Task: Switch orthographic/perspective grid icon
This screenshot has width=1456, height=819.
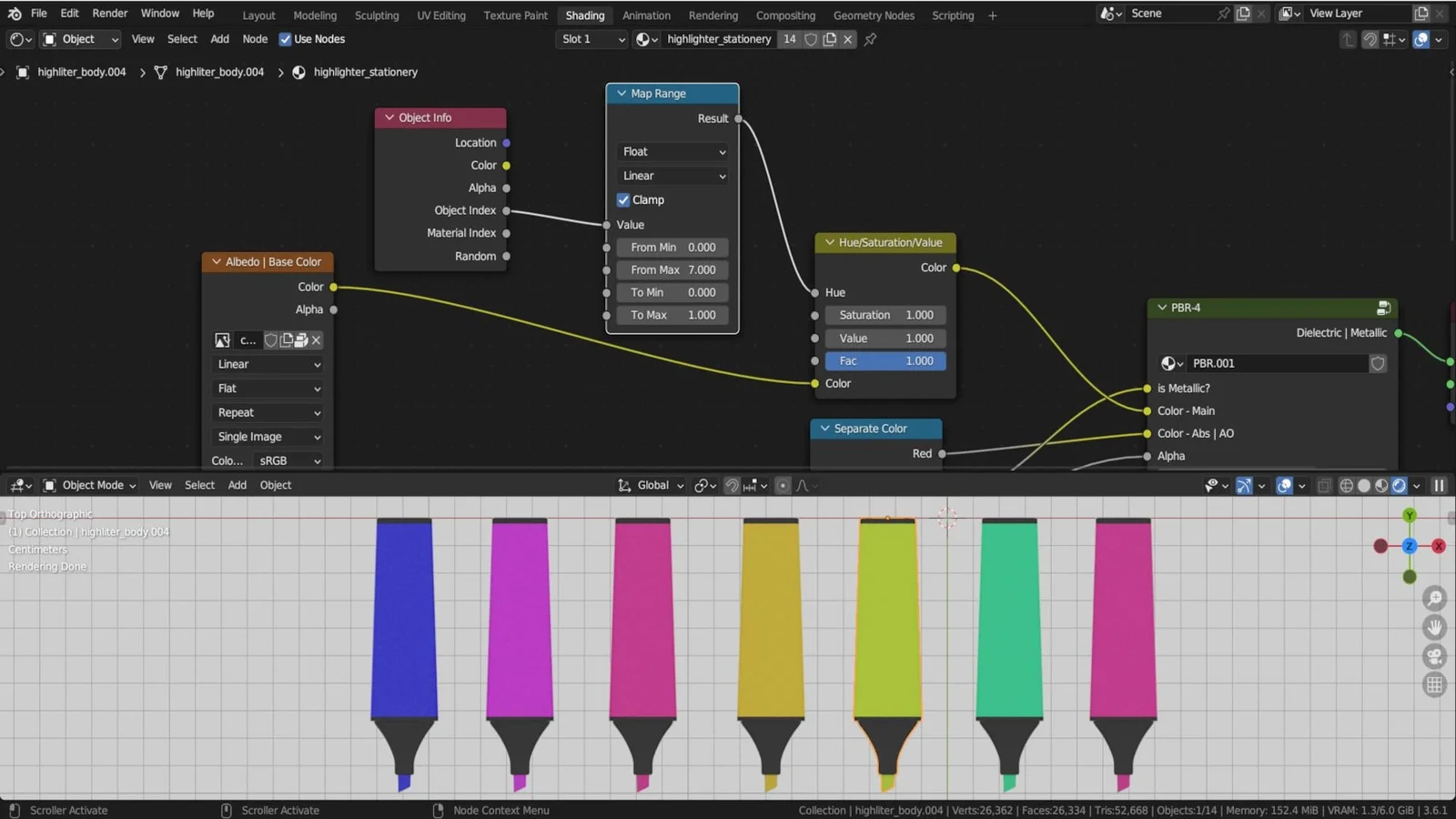Action: (1434, 685)
